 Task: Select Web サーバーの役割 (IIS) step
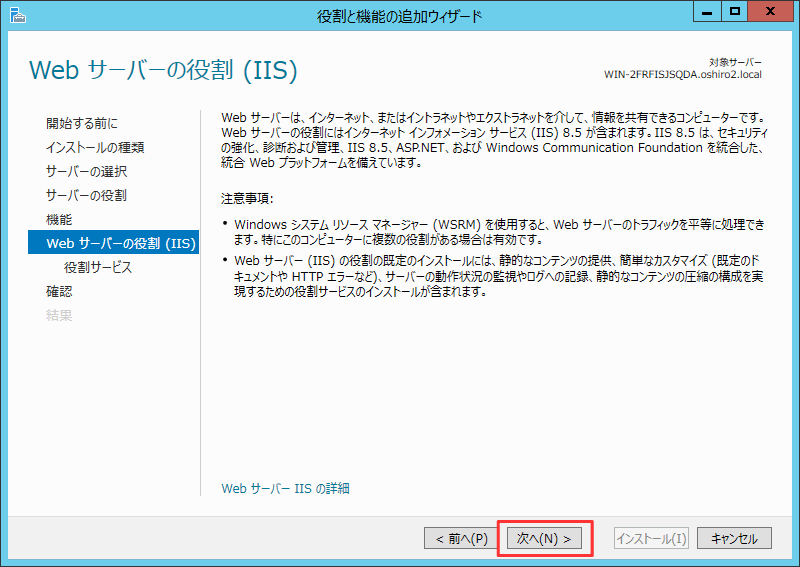tap(113, 242)
